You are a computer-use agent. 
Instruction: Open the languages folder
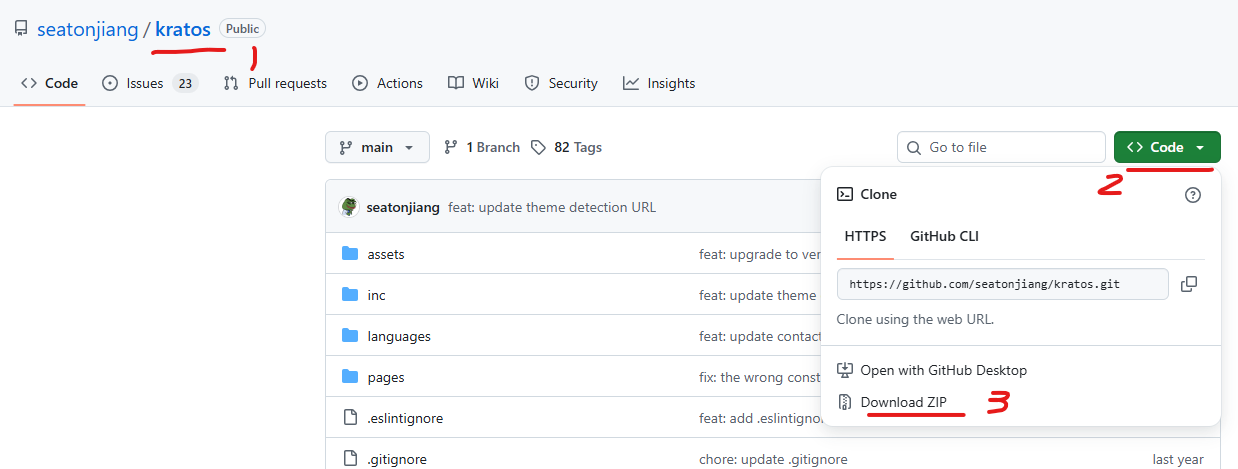point(399,336)
